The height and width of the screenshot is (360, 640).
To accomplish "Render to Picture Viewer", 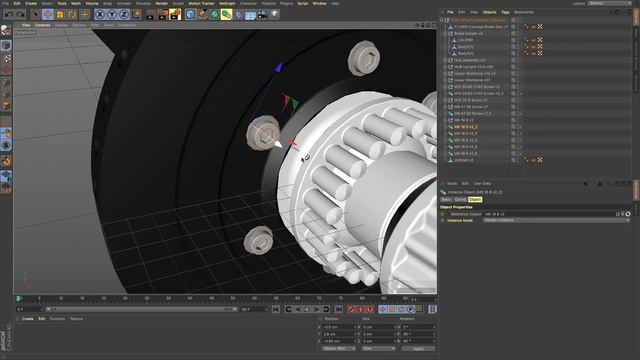I will point(163,15).
